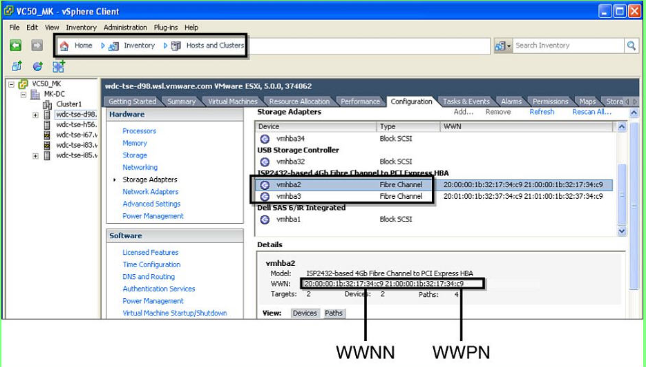Collapse the VC50_MK tree node
This screenshot has height=367, width=647.
pos(12,85)
